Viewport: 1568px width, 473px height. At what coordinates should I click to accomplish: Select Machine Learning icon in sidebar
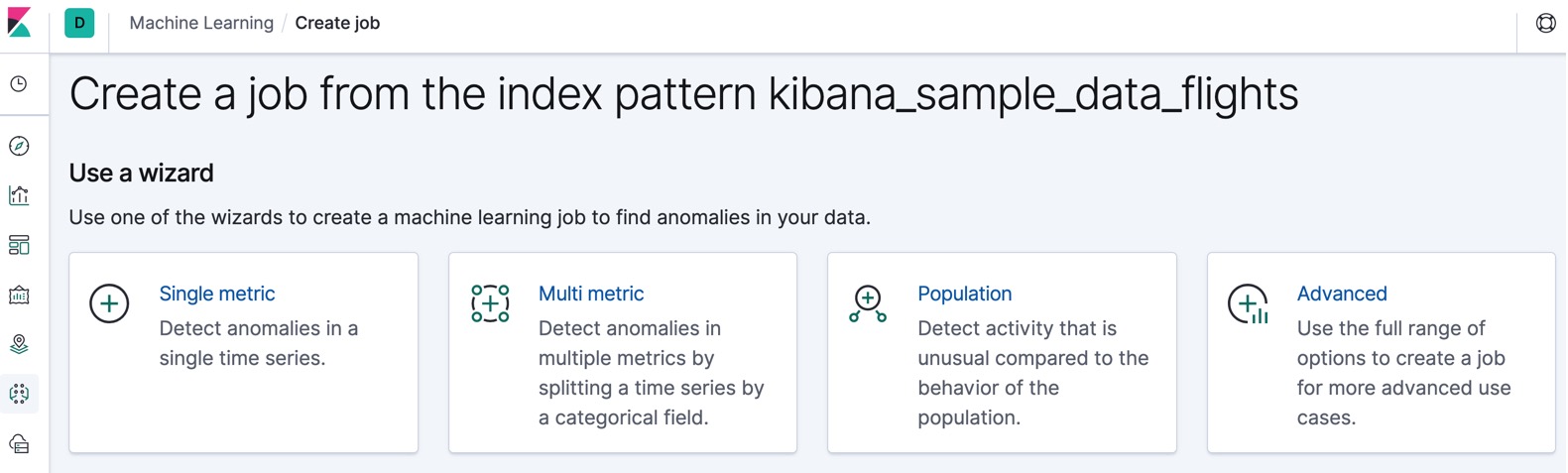[19, 394]
